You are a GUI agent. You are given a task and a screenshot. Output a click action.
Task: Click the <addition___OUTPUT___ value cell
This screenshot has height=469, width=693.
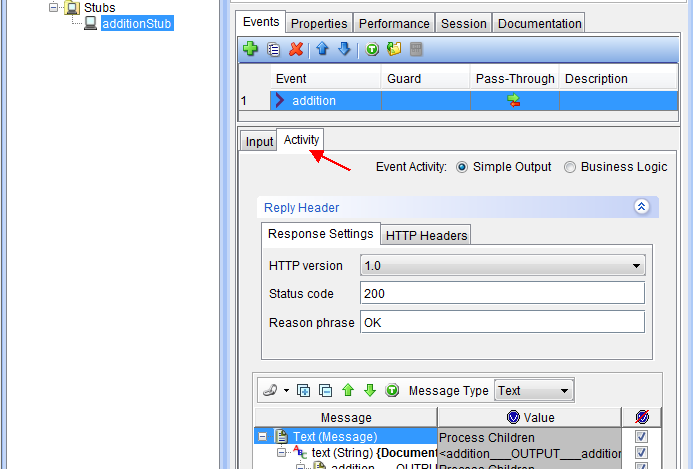[529, 453]
